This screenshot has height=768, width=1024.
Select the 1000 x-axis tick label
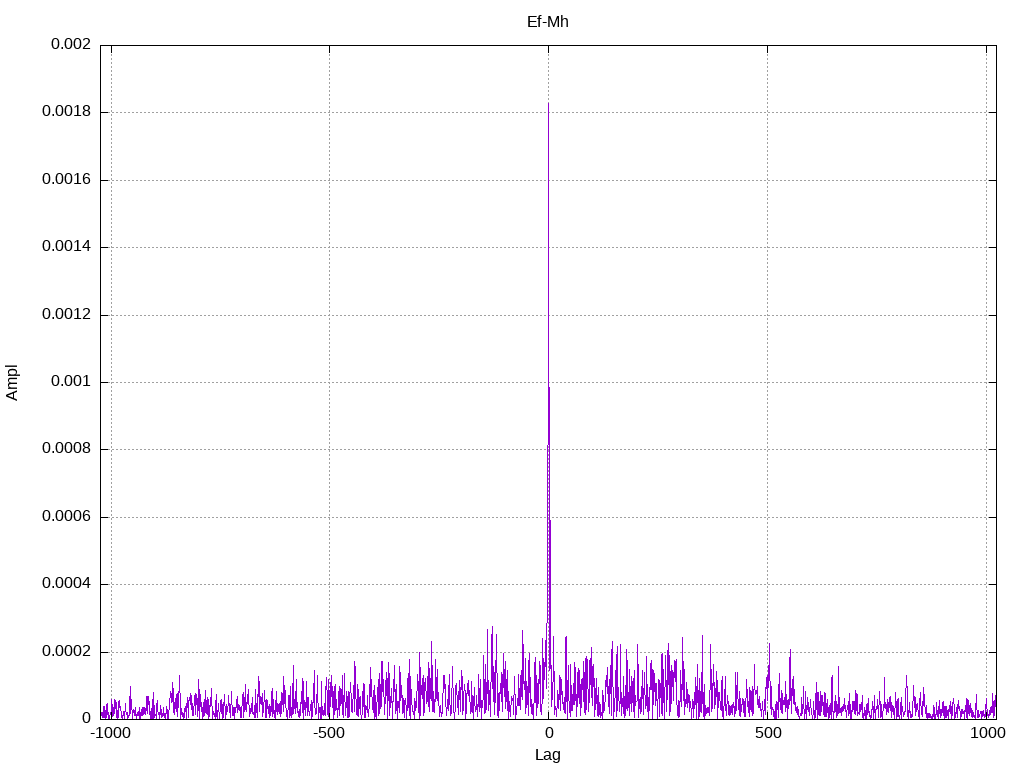point(986,733)
